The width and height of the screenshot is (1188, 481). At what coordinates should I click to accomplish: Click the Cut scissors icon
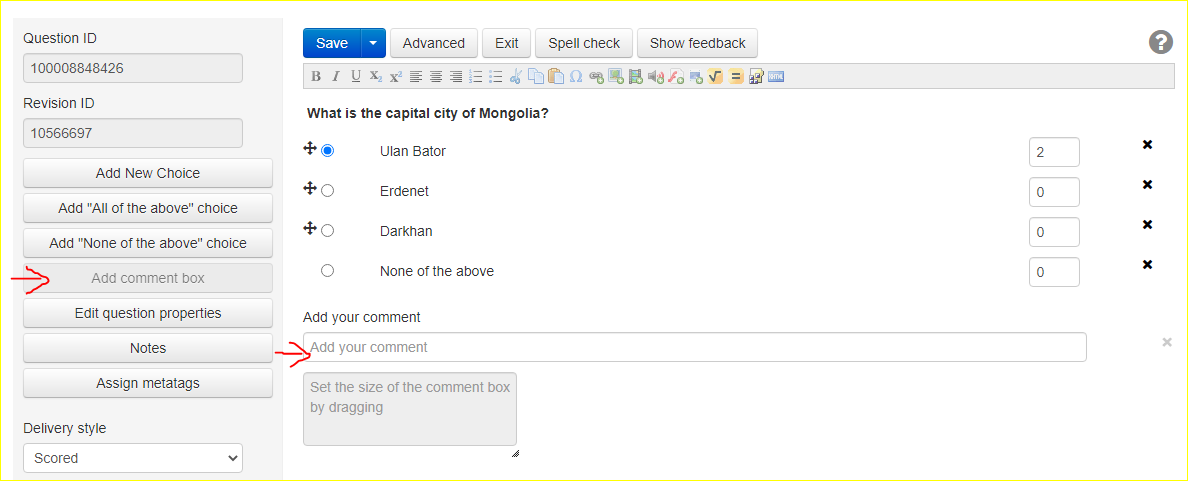pyautogui.click(x=516, y=77)
